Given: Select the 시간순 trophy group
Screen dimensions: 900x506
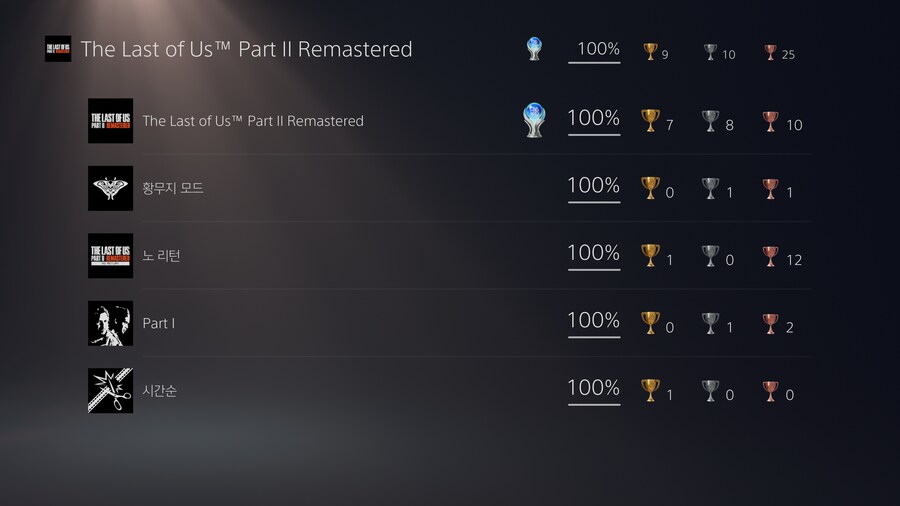Looking at the screenshot, I should (x=160, y=391).
